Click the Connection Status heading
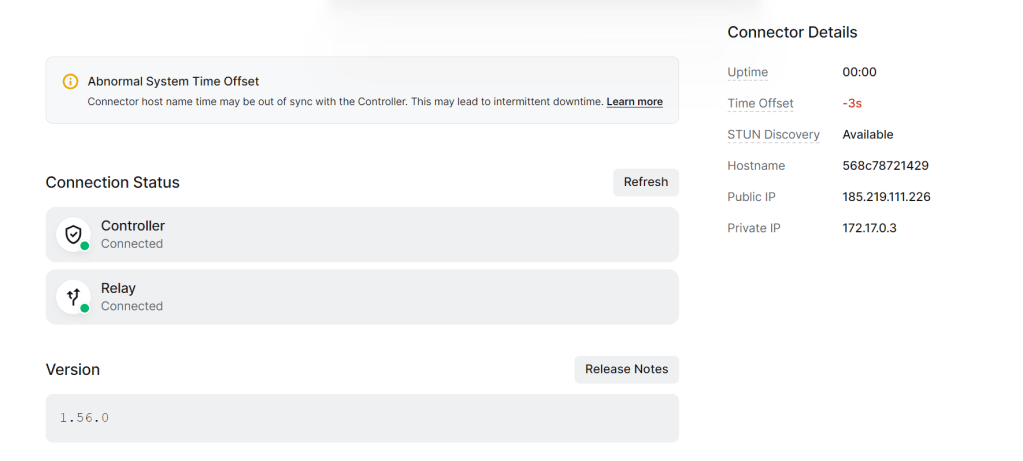The height and width of the screenshot is (461, 1023). point(112,183)
